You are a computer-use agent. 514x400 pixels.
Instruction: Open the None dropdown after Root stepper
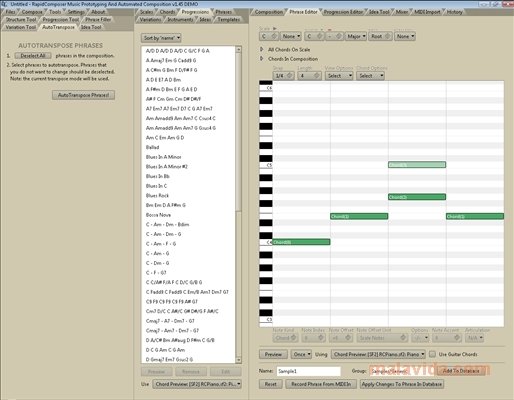[x=405, y=36]
